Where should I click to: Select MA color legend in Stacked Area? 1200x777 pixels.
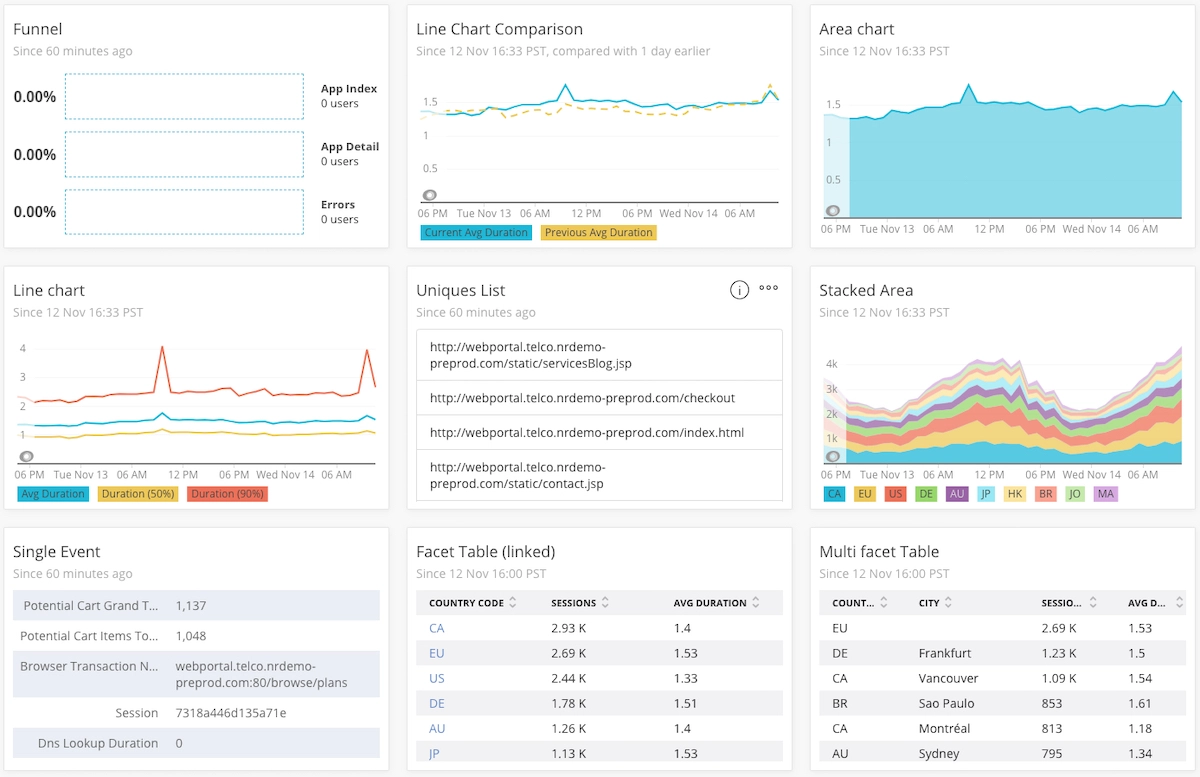1106,494
